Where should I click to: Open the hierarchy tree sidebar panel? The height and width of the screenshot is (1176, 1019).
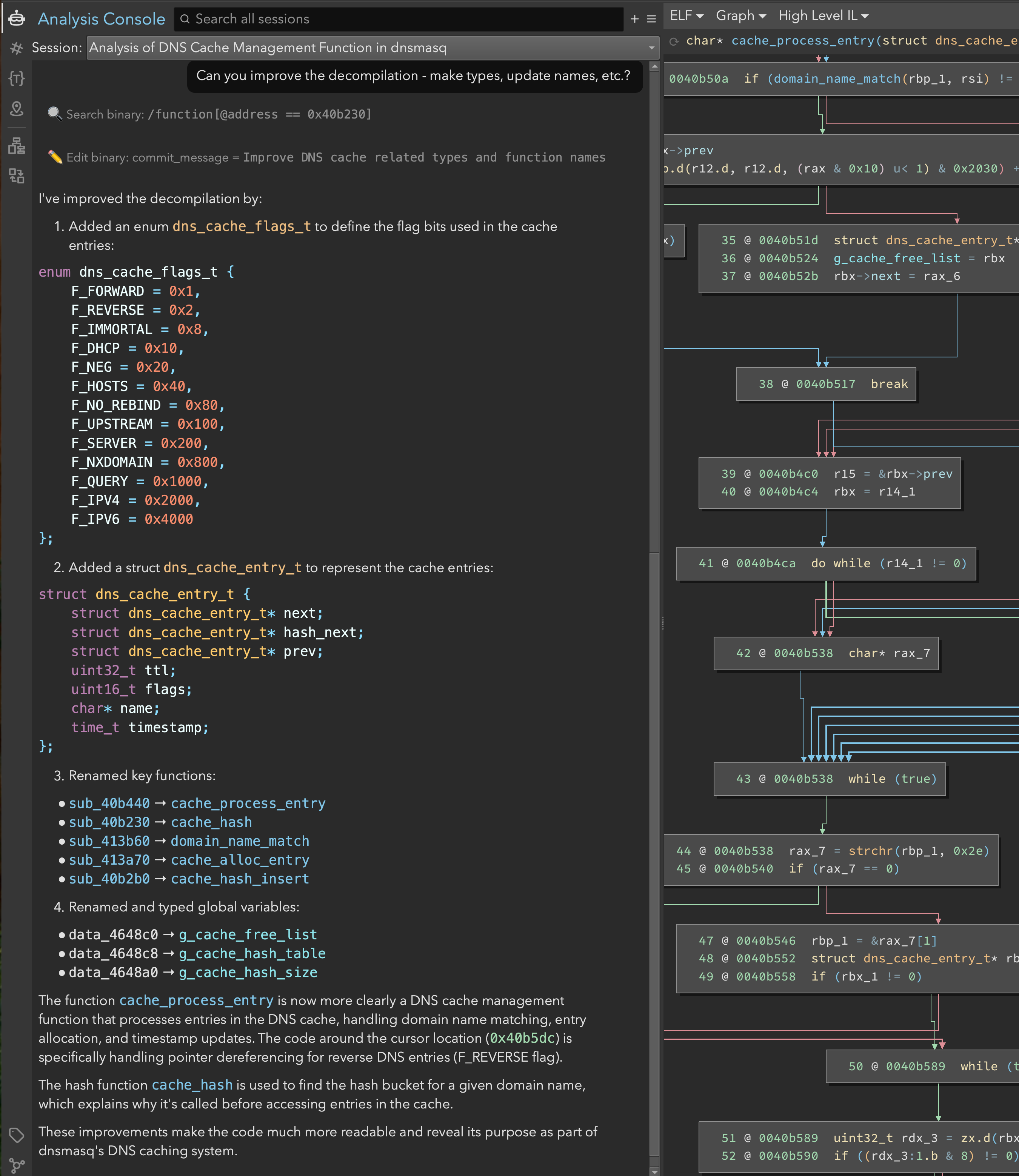pos(17,146)
